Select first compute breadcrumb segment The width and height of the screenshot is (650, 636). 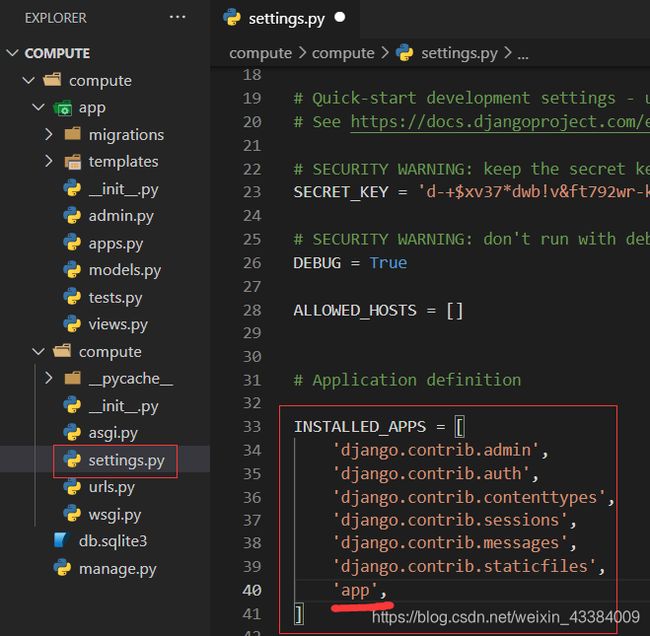[260, 53]
